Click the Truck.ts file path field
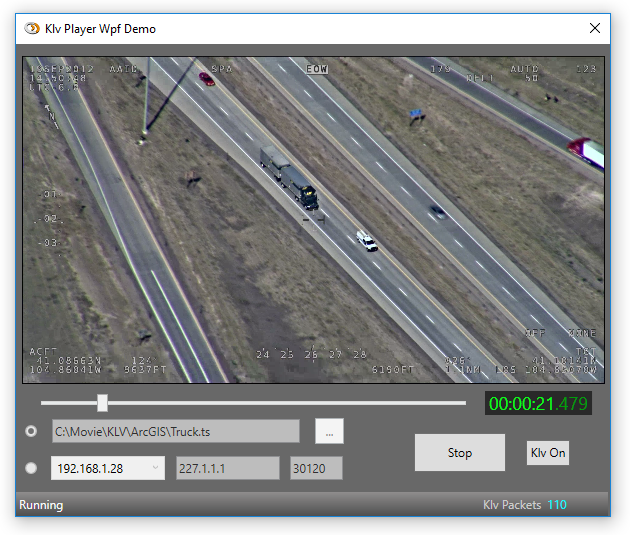Screen dimensions: 630x535 [x=176, y=431]
